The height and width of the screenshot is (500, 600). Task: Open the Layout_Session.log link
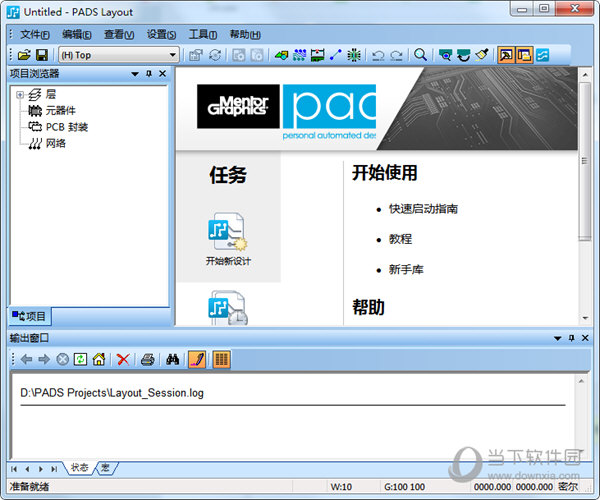coord(112,393)
